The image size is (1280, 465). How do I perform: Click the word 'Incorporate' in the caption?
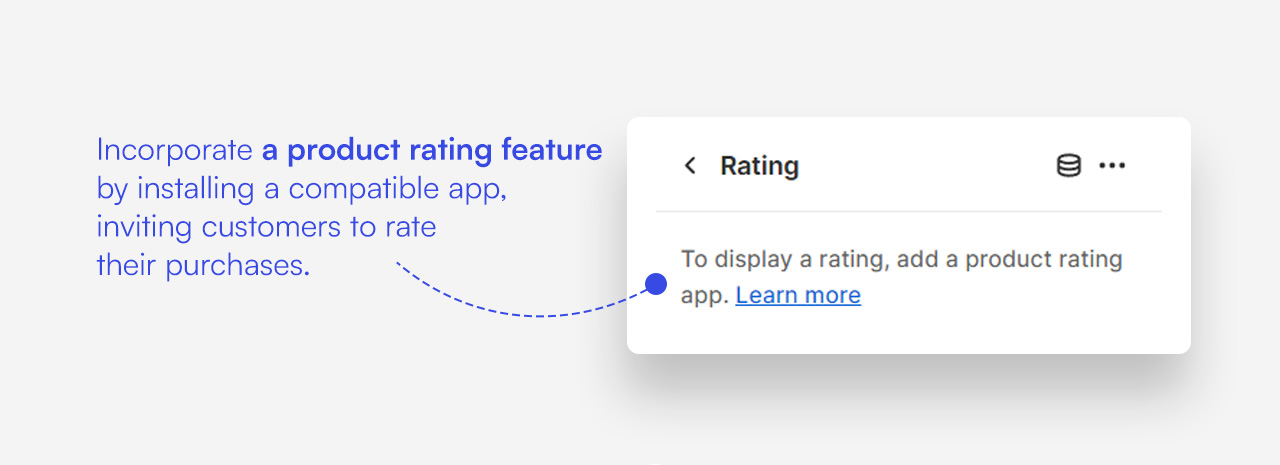pyautogui.click(x=174, y=150)
